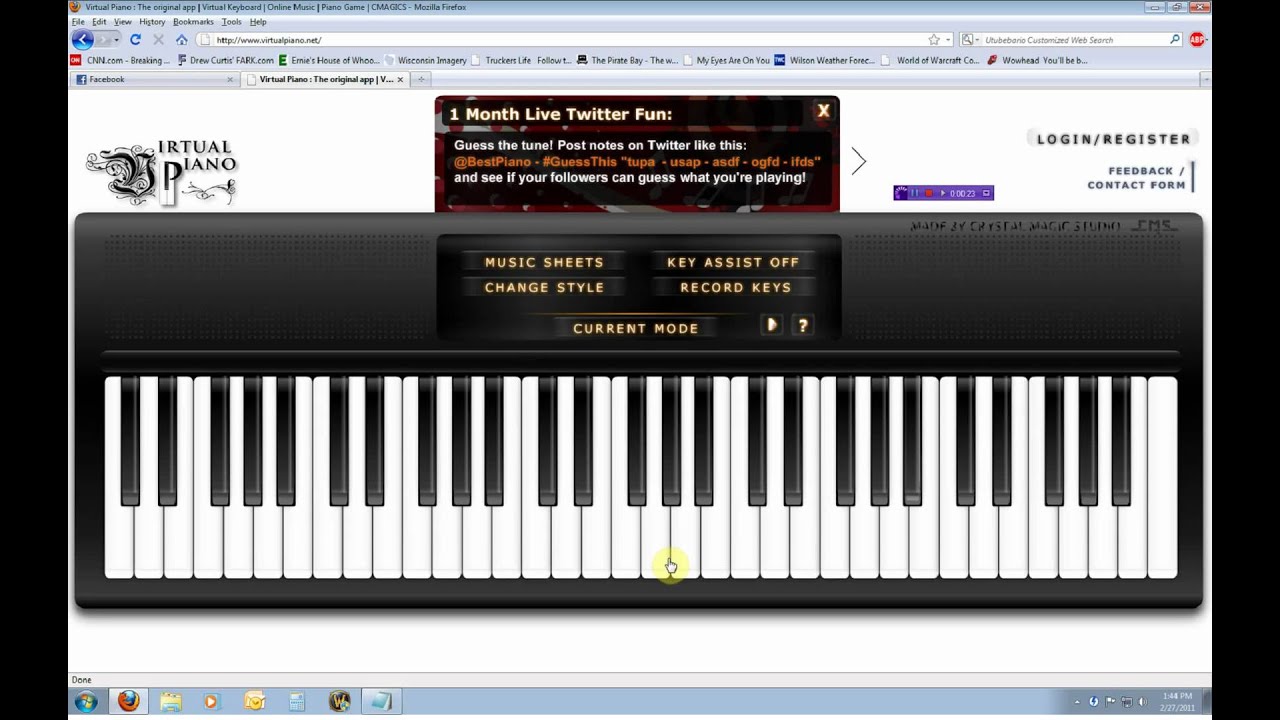This screenshot has width=1280, height=720.
Task: Open World of Warcraft Community bookmark
Action: click(930, 60)
